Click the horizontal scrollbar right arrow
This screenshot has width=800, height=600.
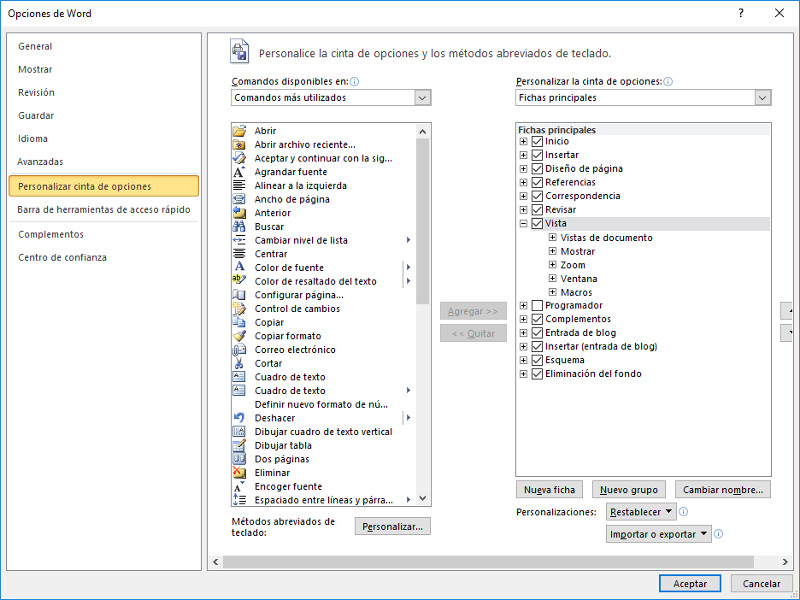tap(785, 562)
